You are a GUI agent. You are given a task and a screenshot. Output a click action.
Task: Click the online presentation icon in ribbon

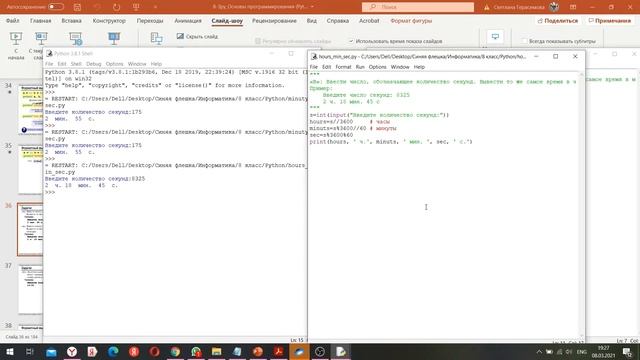[76, 39]
